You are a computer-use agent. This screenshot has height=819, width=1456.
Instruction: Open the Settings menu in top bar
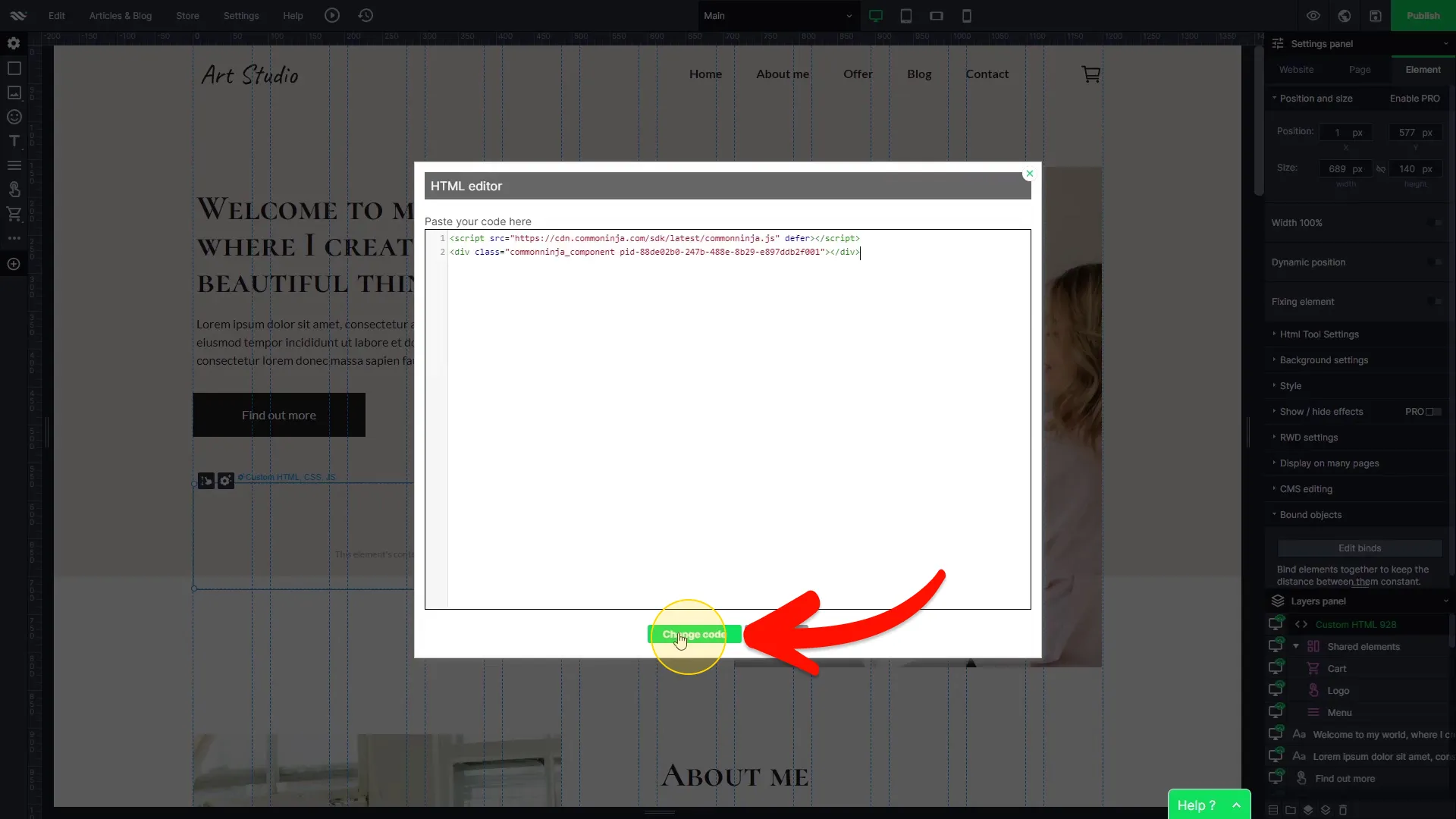tap(241, 16)
